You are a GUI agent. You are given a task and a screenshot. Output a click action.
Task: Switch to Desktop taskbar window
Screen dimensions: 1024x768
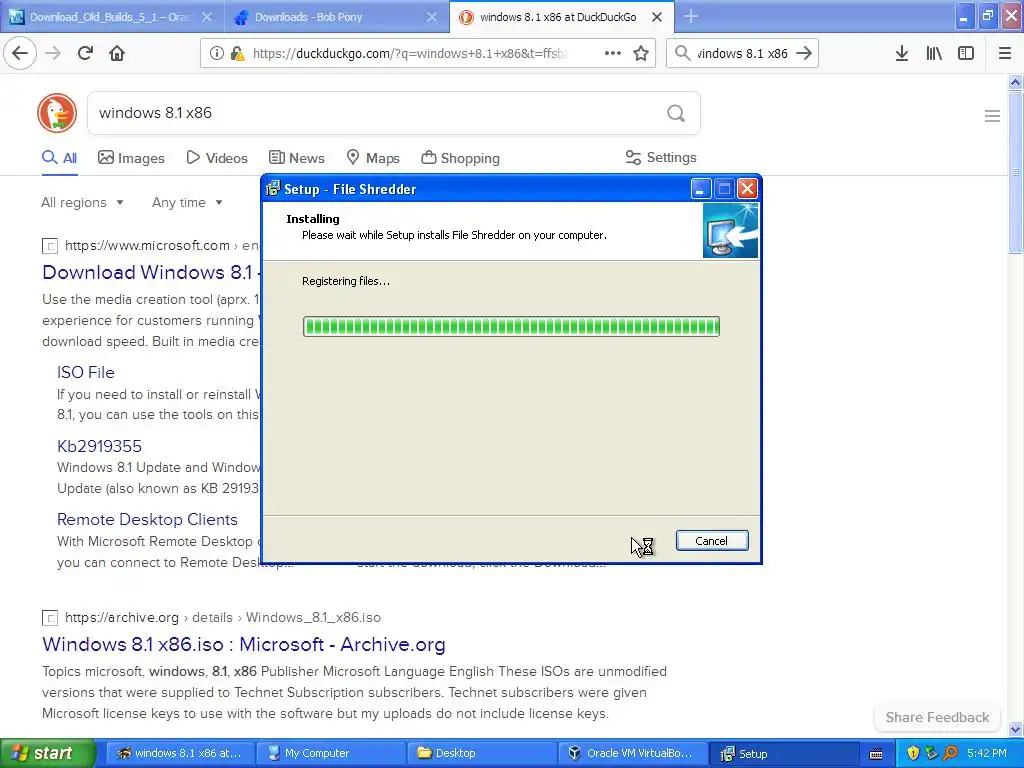481,753
